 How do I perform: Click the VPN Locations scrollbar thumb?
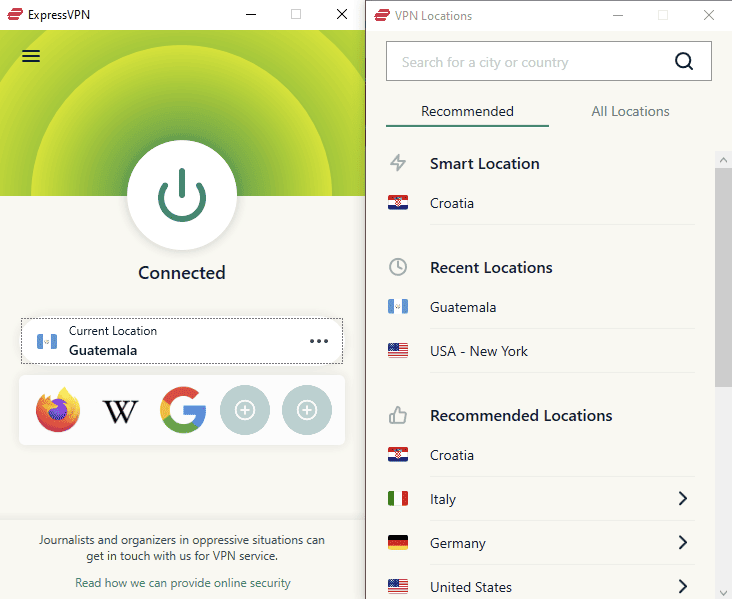pos(723,277)
